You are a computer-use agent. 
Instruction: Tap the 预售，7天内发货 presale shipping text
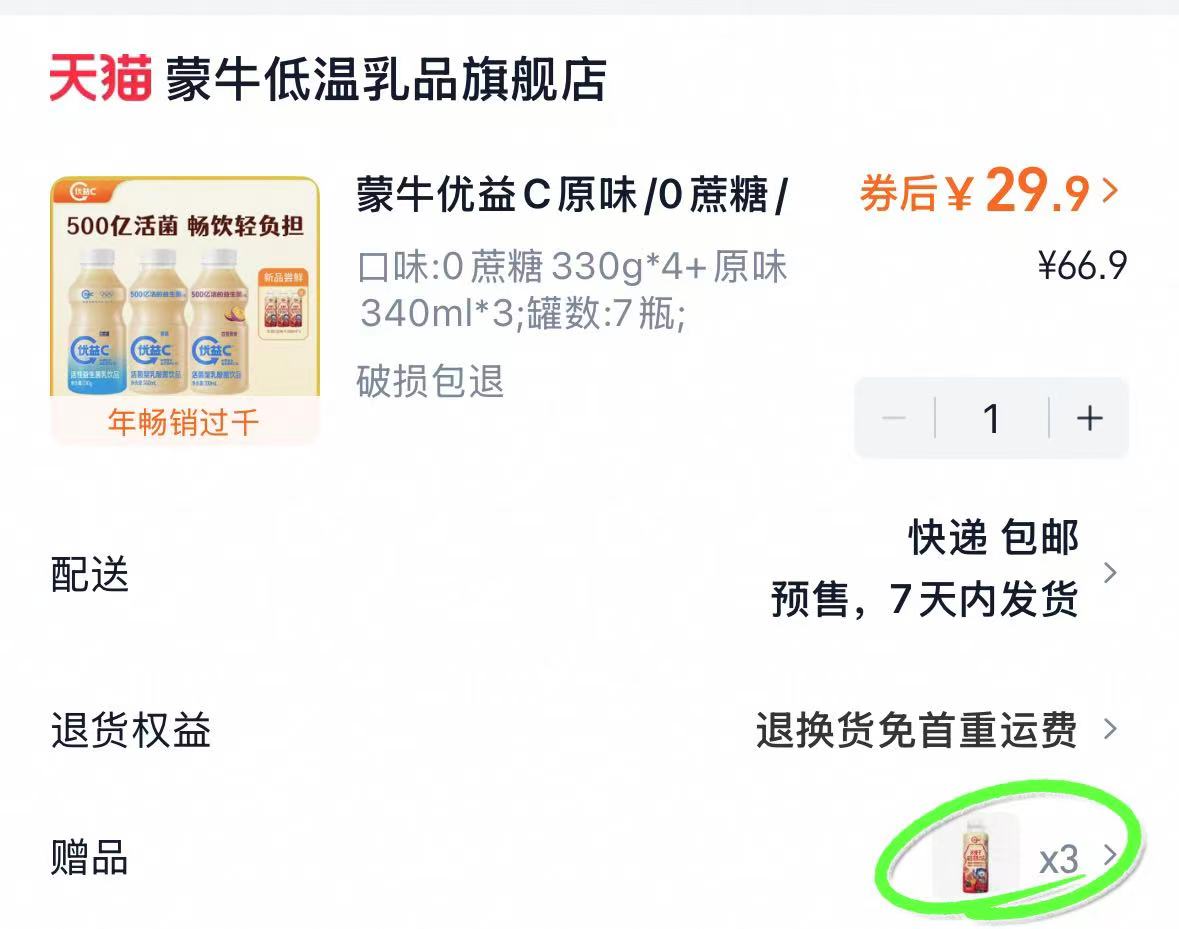(924, 600)
